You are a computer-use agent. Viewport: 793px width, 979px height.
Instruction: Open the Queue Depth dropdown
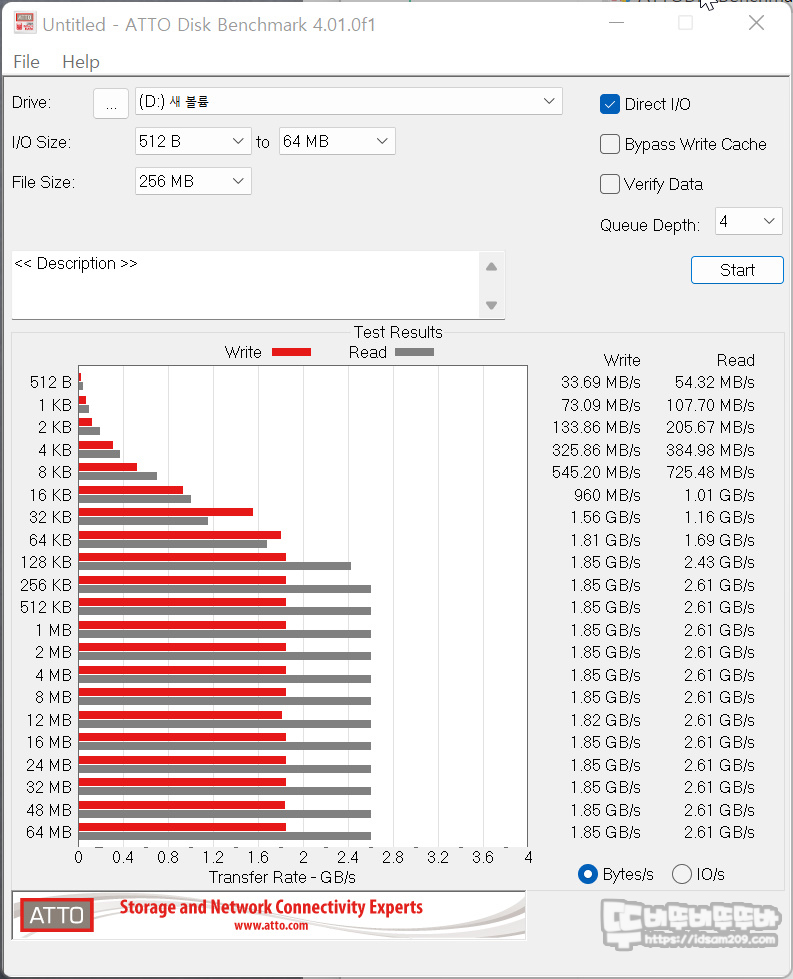748,221
